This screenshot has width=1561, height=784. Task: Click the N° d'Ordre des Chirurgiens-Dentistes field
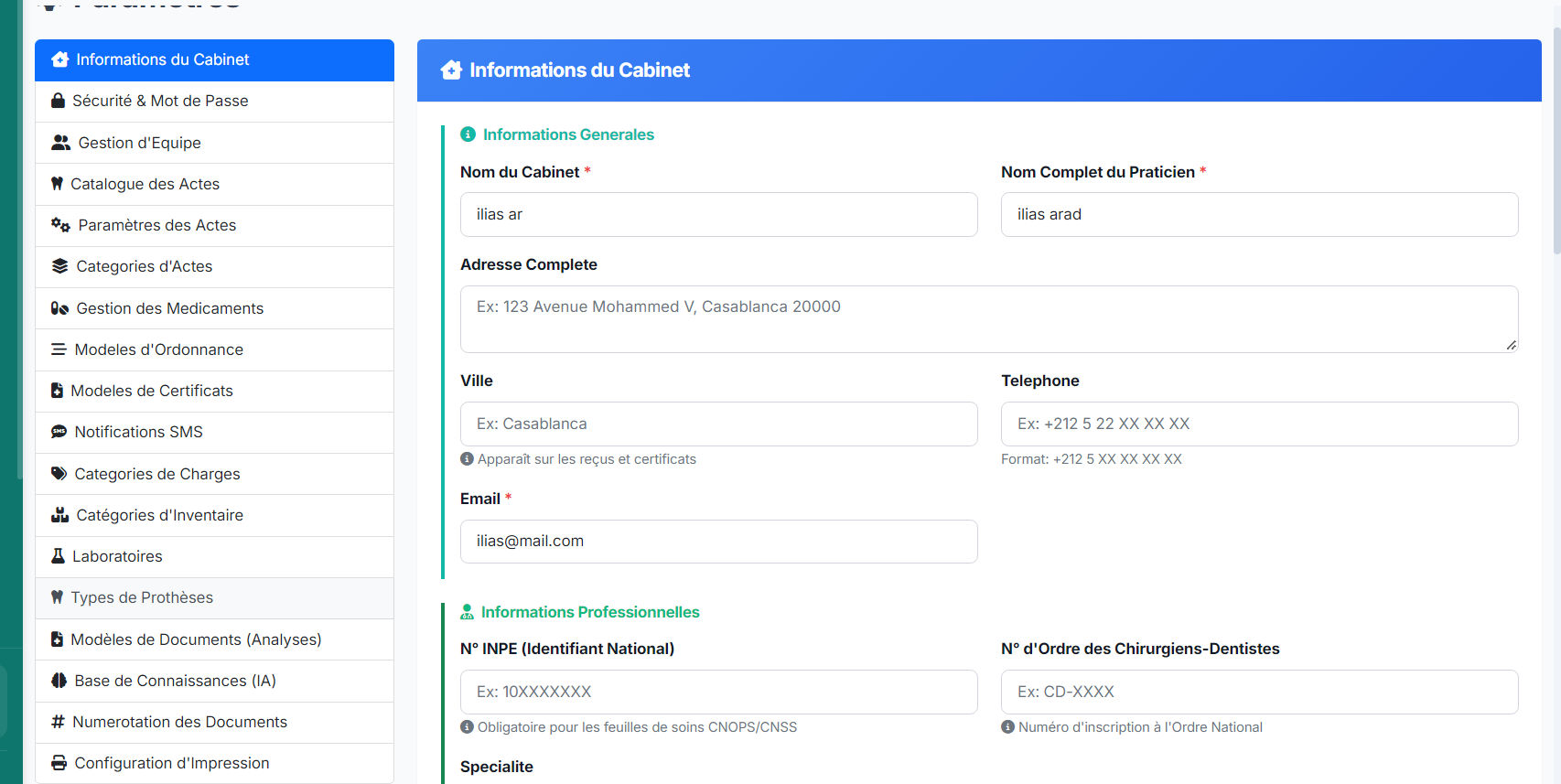coord(1260,692)
